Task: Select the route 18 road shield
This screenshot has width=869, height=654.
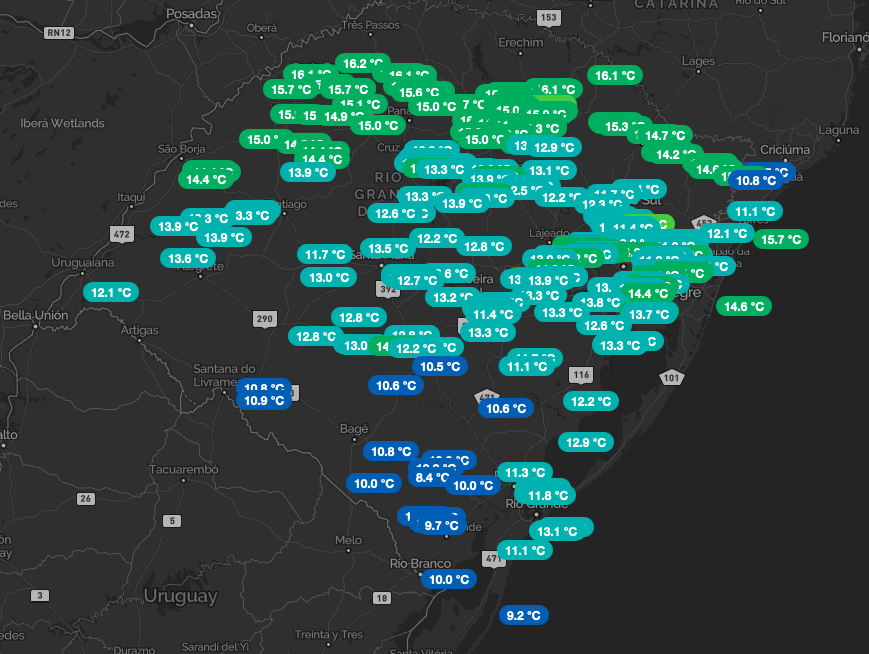Action: (x=381, y=598)
